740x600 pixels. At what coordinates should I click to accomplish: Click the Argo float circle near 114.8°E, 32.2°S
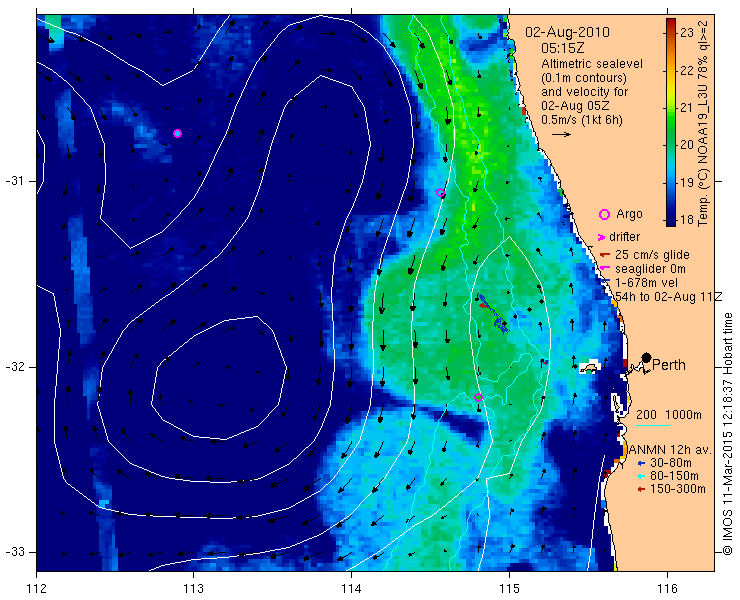coord(478,397)
